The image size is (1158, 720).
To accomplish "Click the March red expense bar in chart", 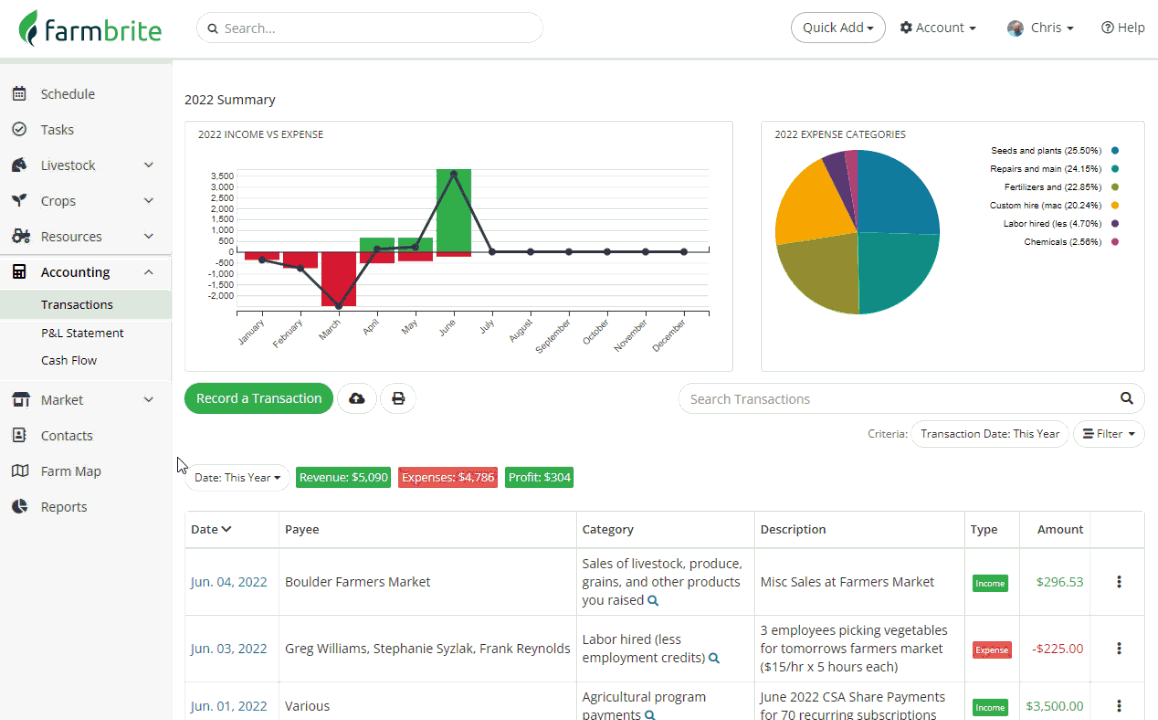I will pos(338,279).
